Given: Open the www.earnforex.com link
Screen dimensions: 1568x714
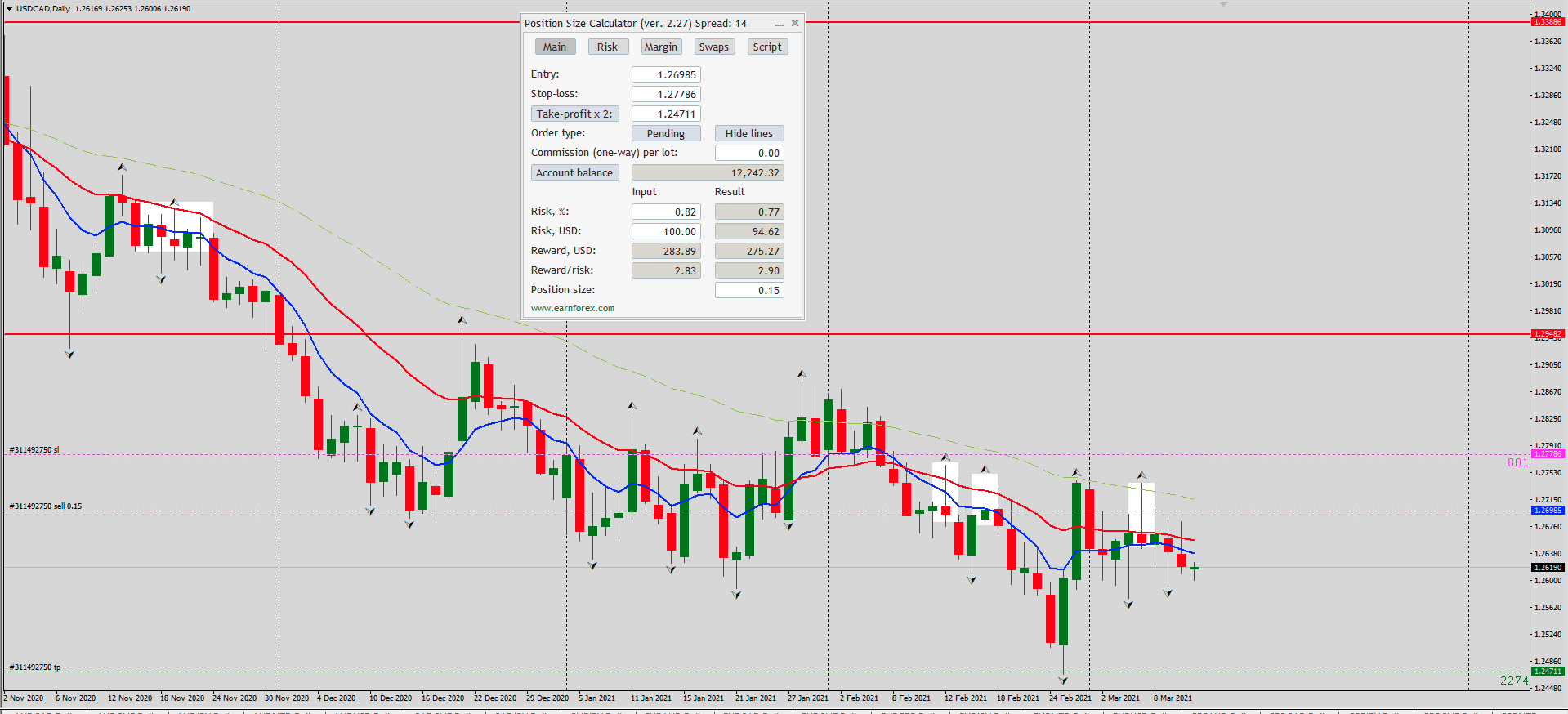Looking at the screenshot, I should click(x=573, y=308).
